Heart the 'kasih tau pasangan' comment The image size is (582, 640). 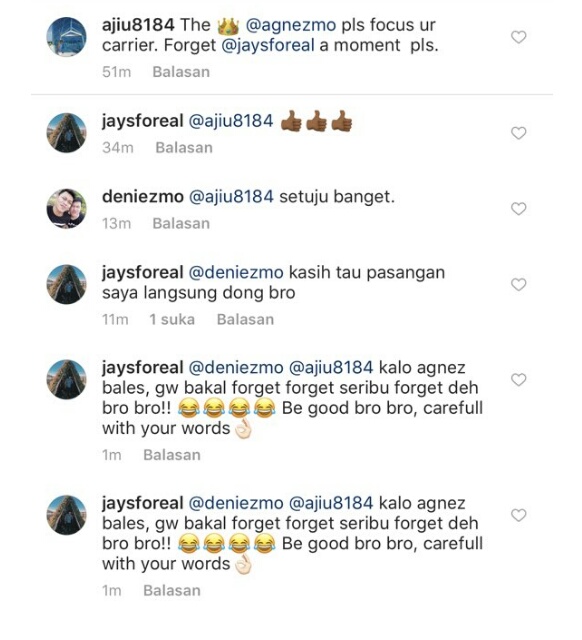(x=519, y=284)
